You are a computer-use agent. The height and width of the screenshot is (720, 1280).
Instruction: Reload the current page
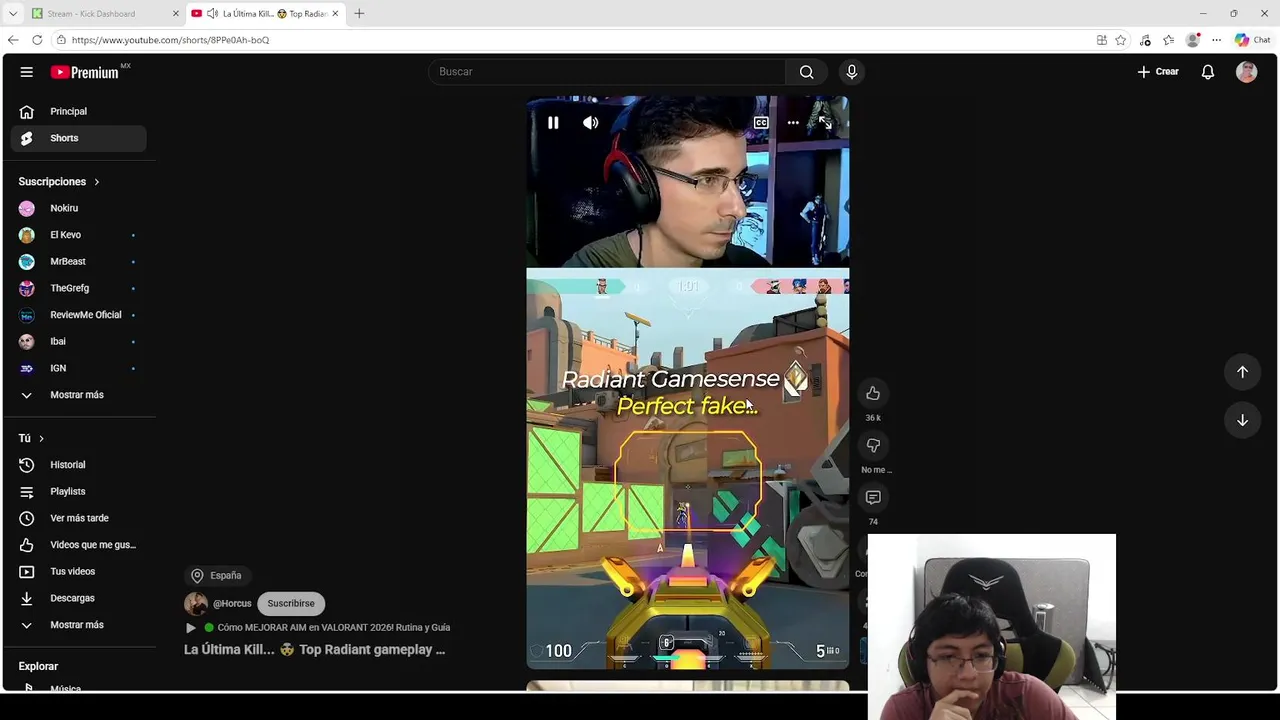pyautogui.click(x=37, y=40)
